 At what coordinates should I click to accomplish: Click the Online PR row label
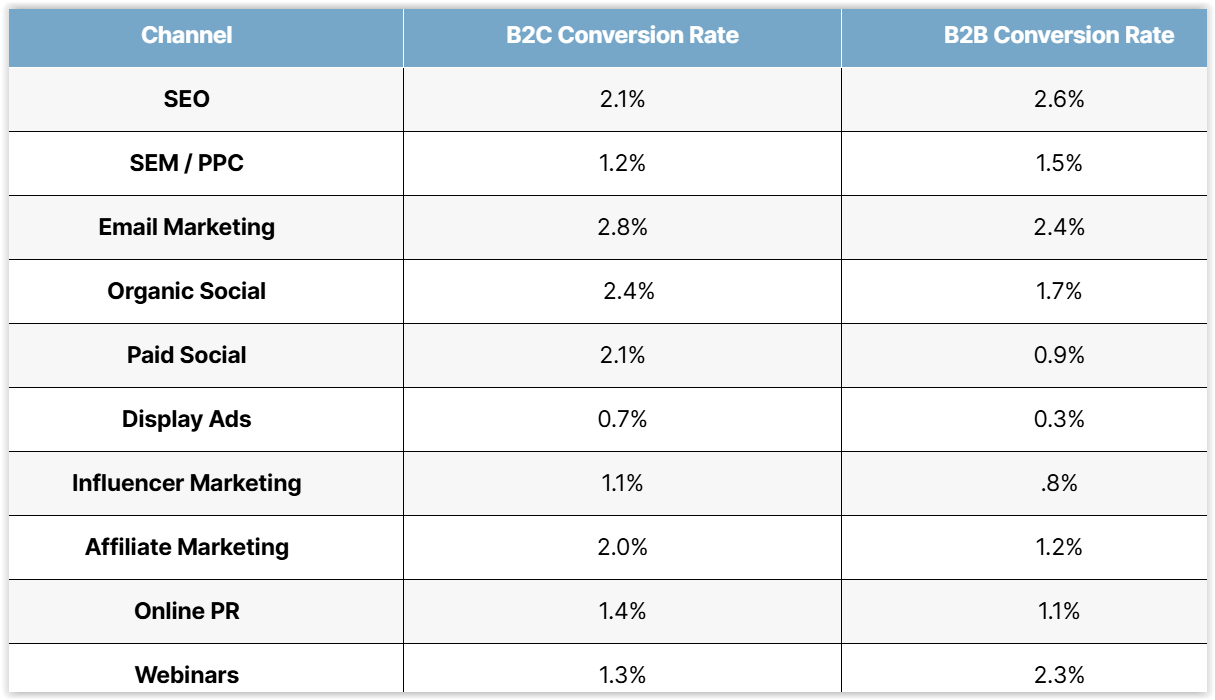coord(187,611)
